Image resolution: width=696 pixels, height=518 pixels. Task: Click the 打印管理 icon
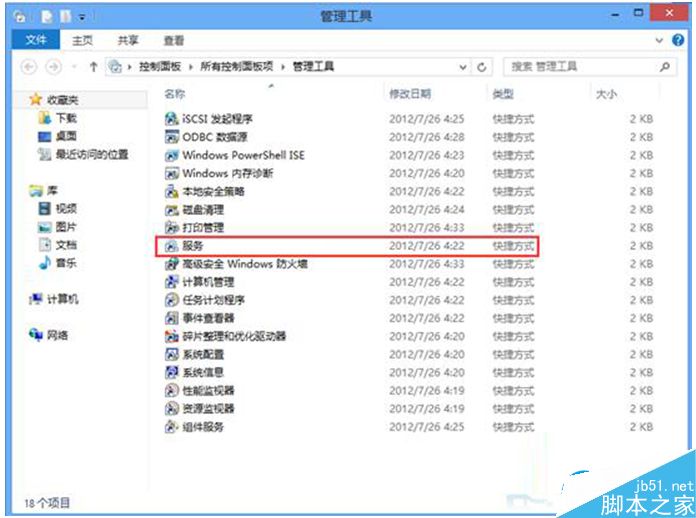171,228
